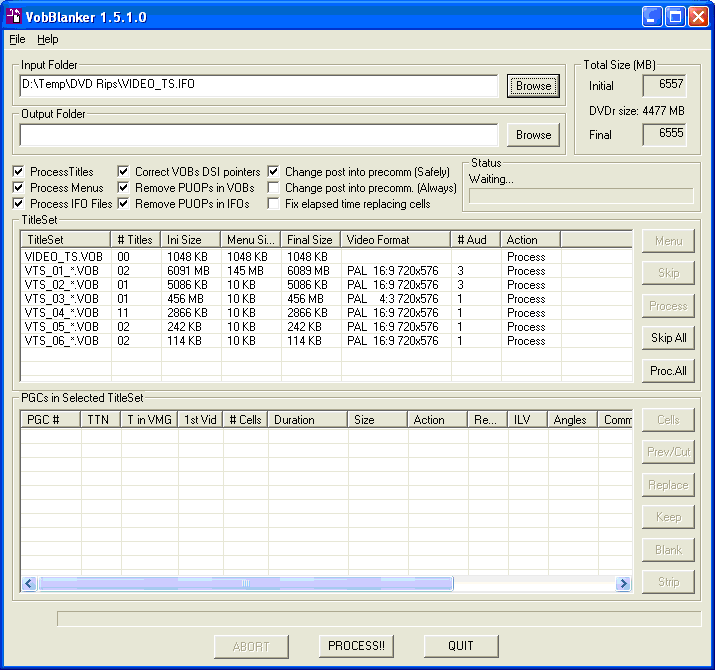Click the PGC # column header
This screenshot has height=670, width=715.
tap(51, 420)
